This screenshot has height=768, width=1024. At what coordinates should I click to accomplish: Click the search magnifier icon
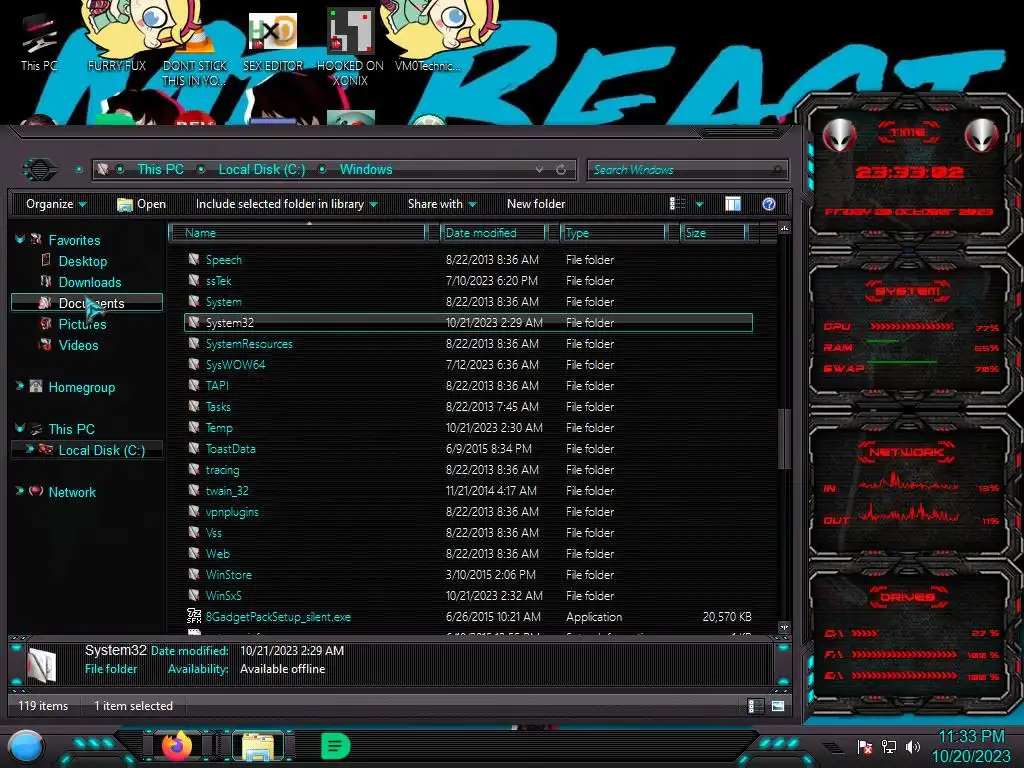(777, 170)
